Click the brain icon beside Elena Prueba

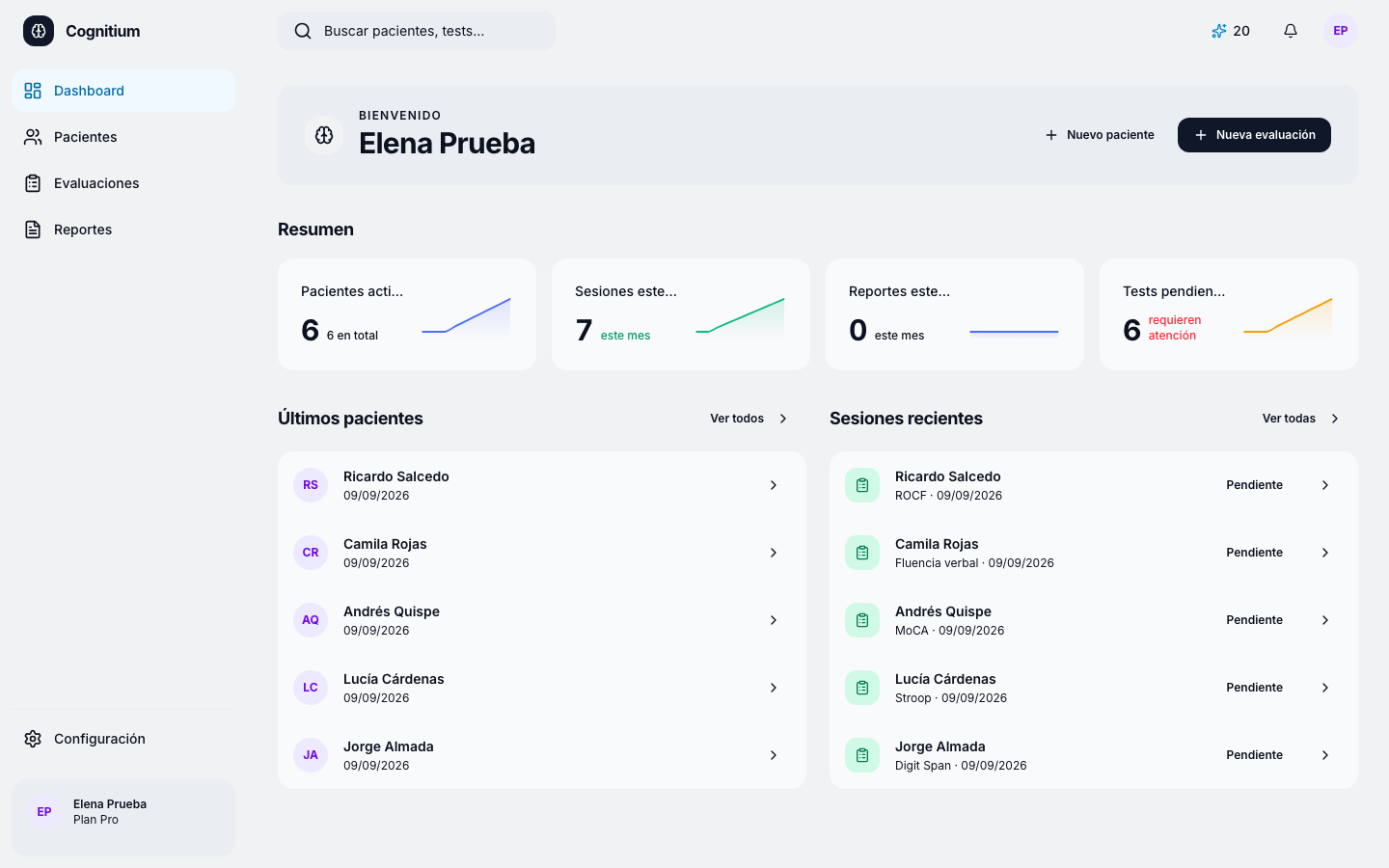[x=324, y=135]
